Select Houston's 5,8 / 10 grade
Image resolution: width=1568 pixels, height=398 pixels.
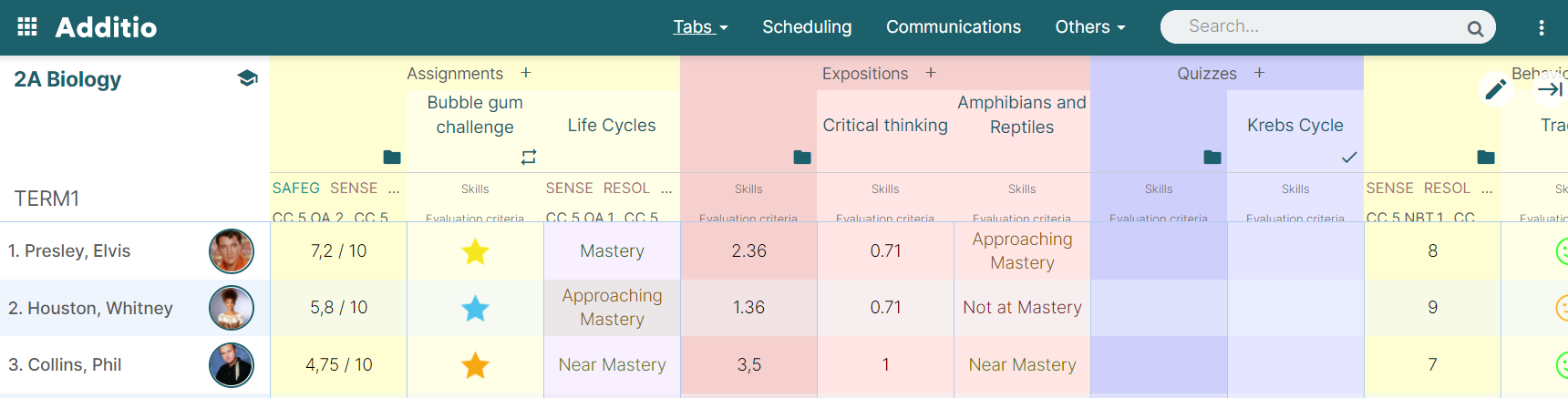pos(338,308)
